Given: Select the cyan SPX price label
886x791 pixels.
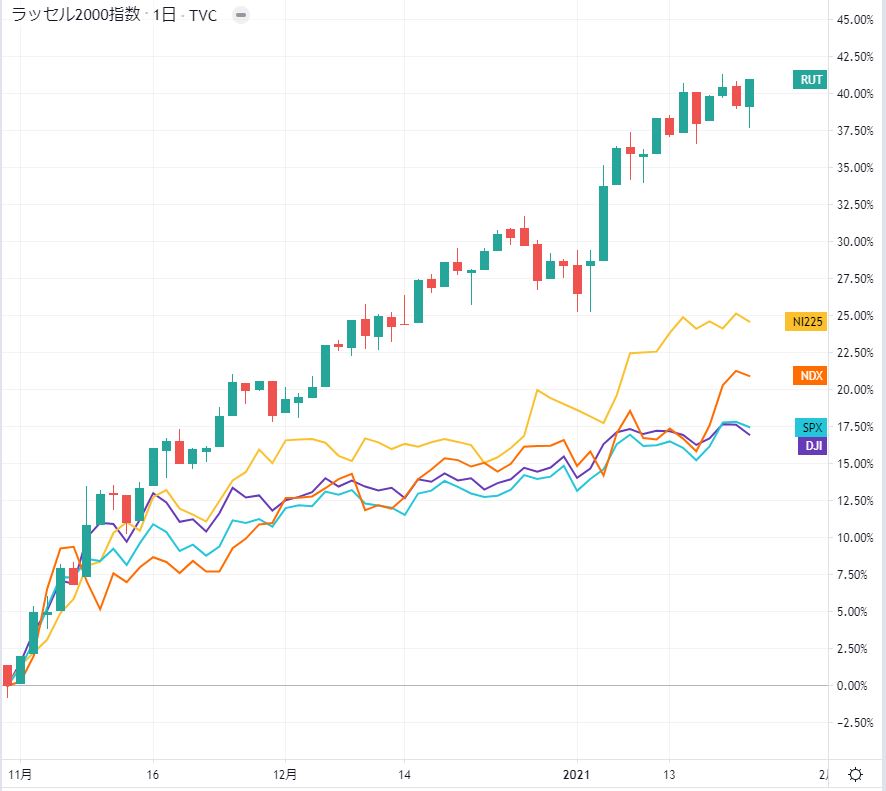Looking at the screenshot, I should click(x=810, y=427).
